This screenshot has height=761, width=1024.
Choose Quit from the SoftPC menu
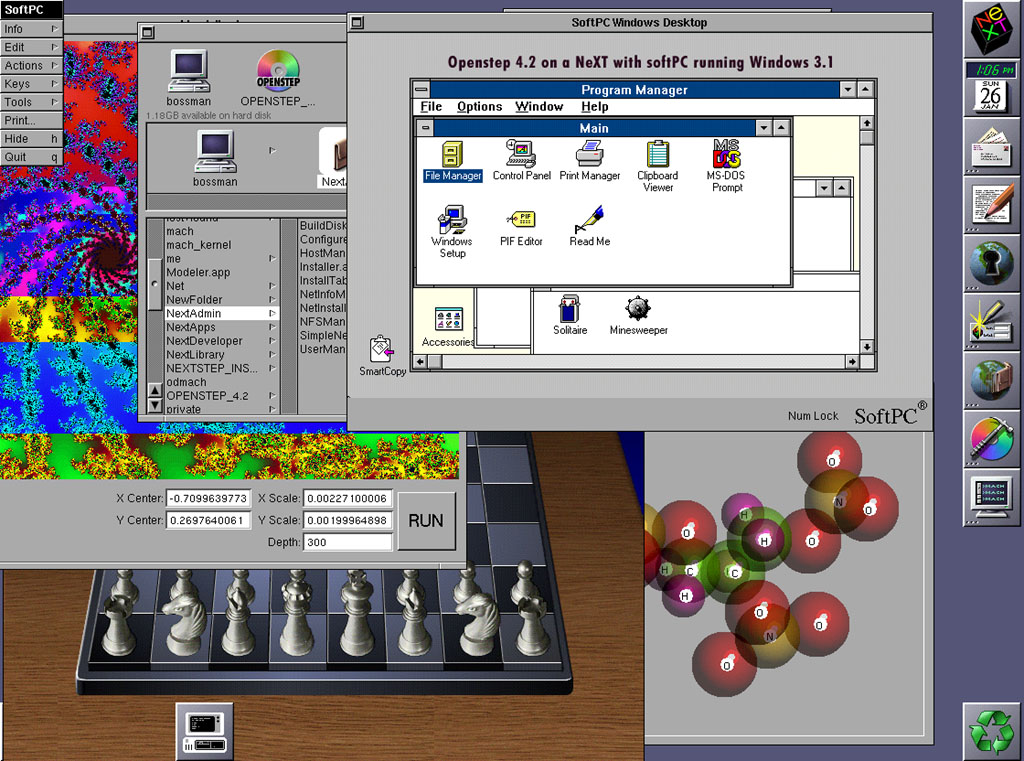31,157
